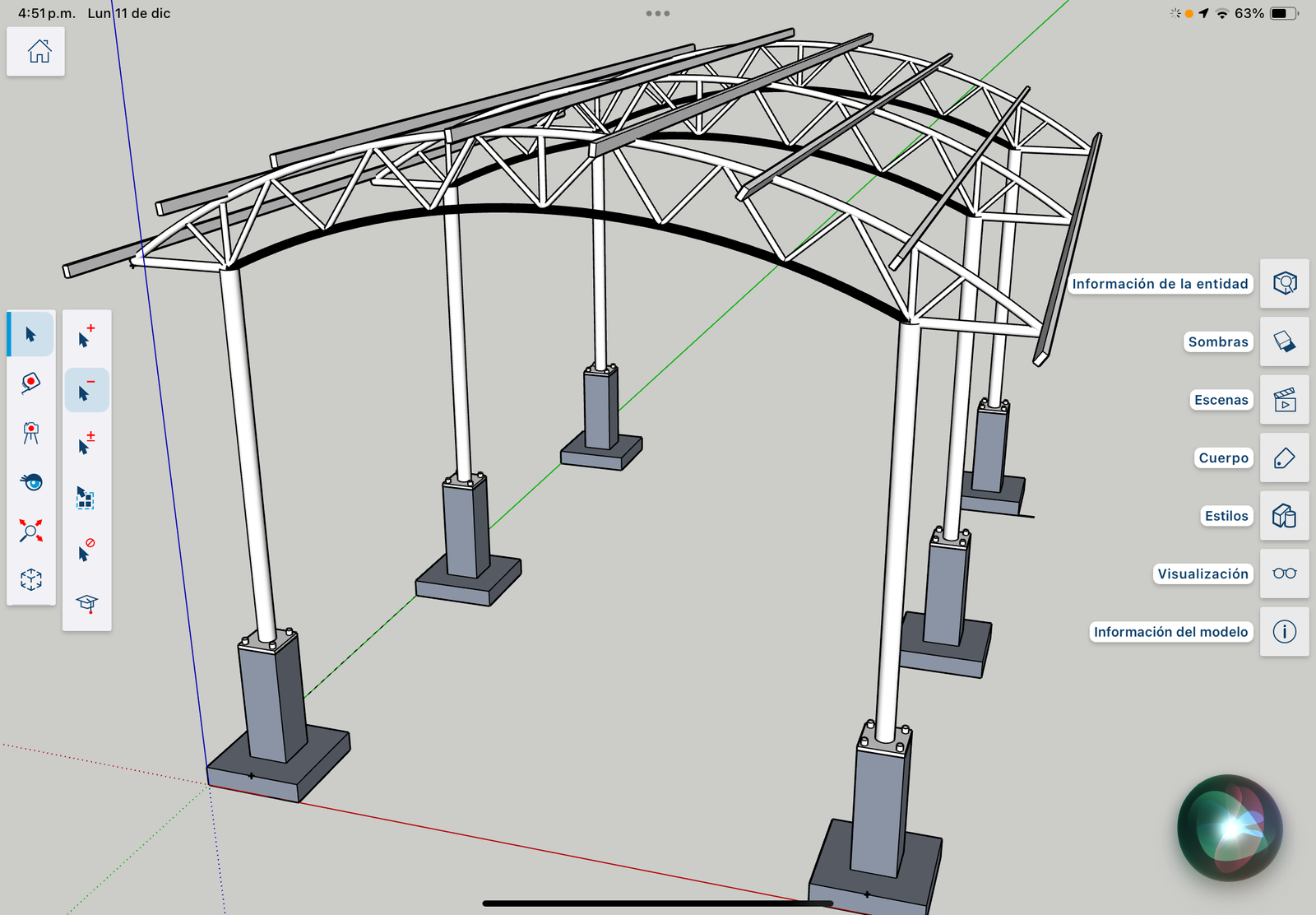1316x915 pixels.
Task: Activate the Position Camera tripod tool
Action: point(31,433)
